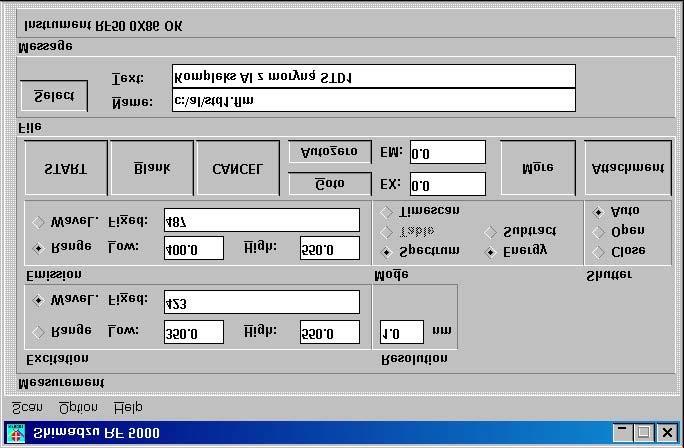Click the Excitation Fixed field showing 423
This screenshot has width=684, height=448.
(x=262, y=302)
